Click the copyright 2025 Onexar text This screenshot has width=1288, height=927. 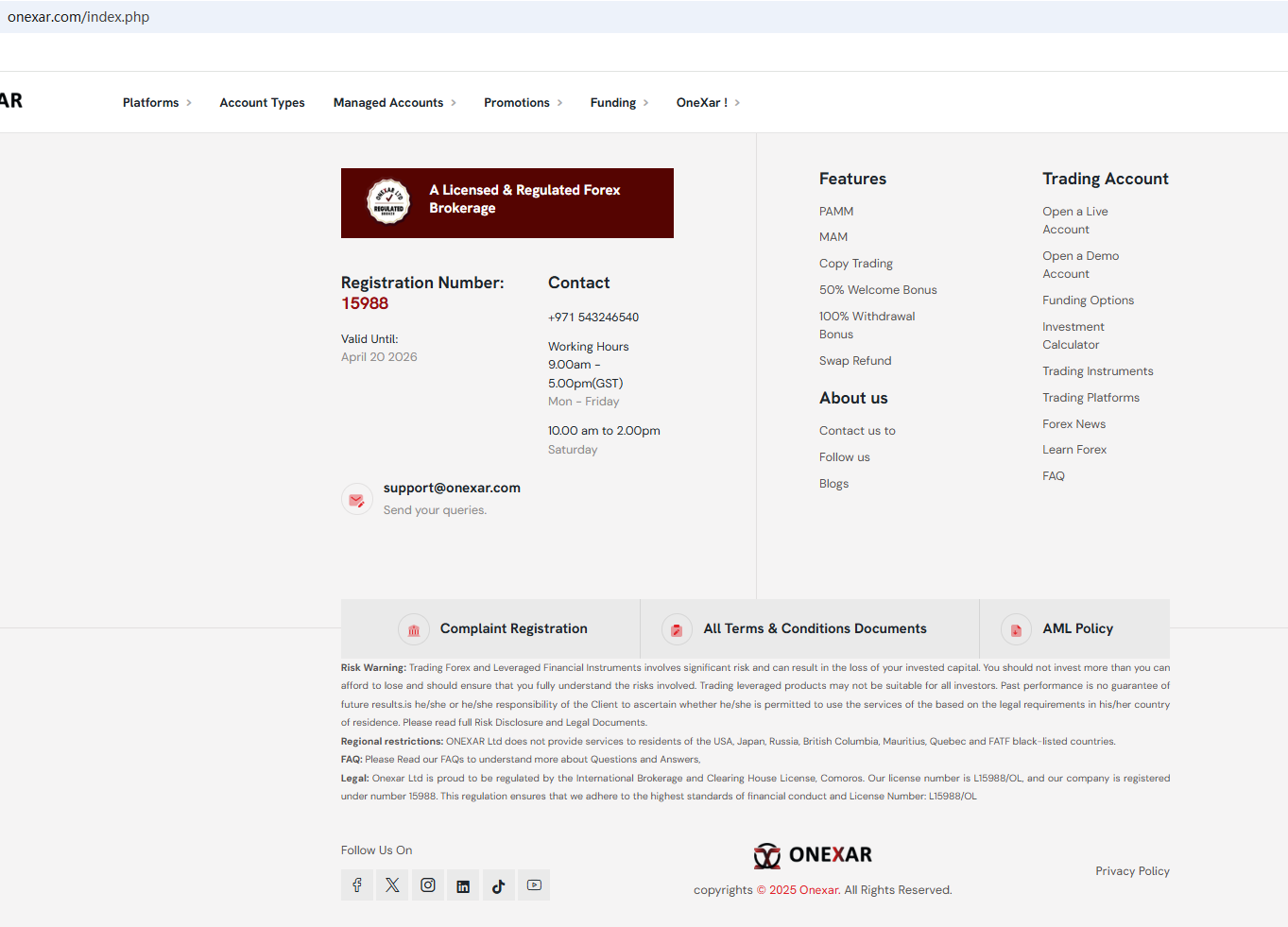click(822, 890)
